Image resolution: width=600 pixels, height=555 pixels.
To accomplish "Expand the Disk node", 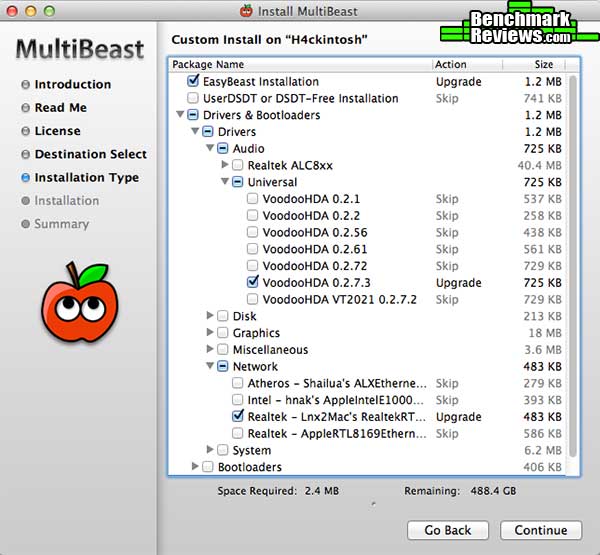I will point(210,315).
